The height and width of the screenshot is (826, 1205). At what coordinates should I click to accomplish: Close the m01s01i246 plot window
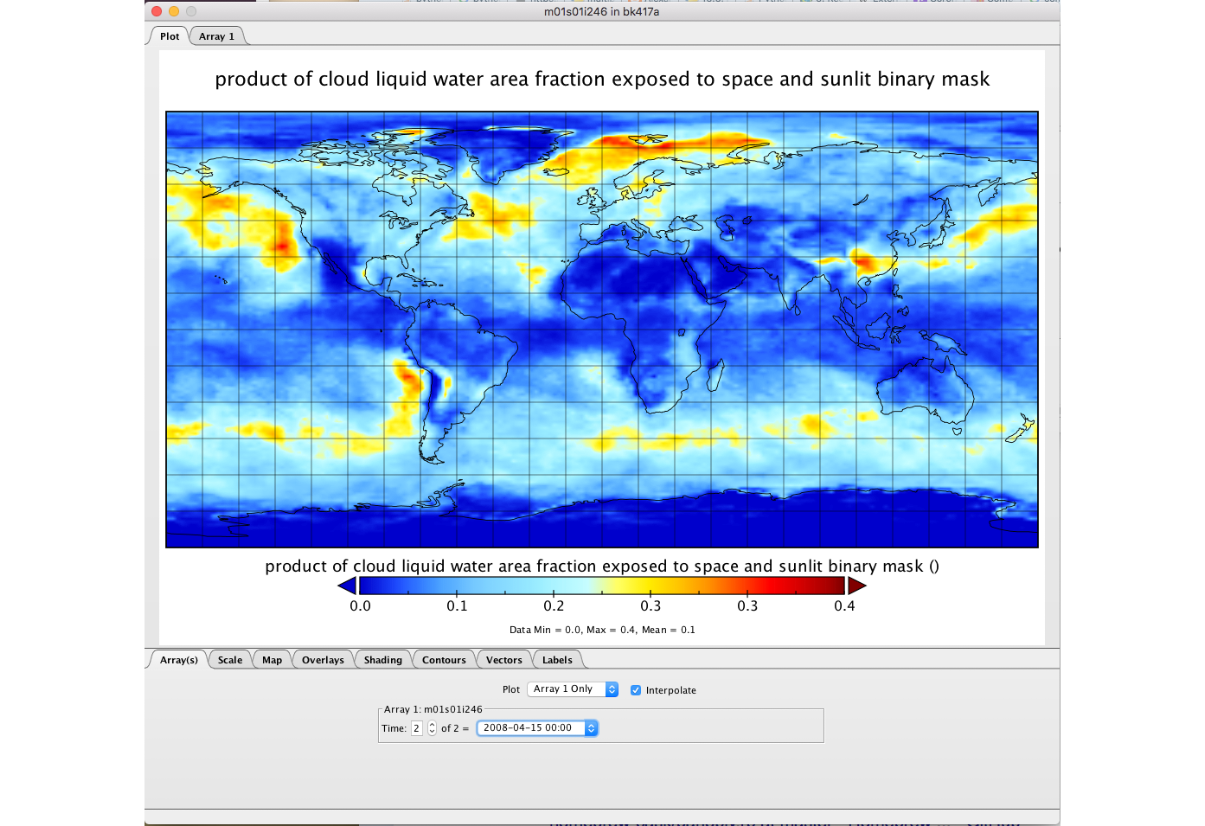tap(156, 10)
